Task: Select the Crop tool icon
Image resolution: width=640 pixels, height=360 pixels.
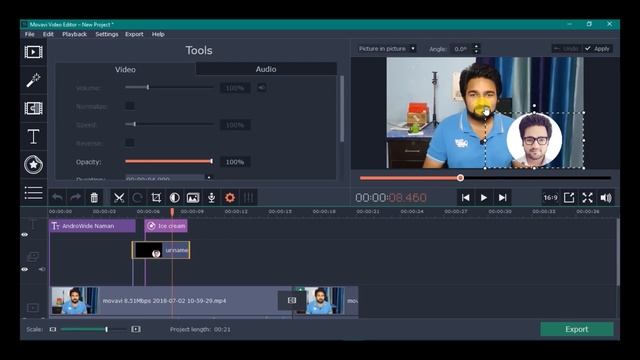Action: [156, 198]
